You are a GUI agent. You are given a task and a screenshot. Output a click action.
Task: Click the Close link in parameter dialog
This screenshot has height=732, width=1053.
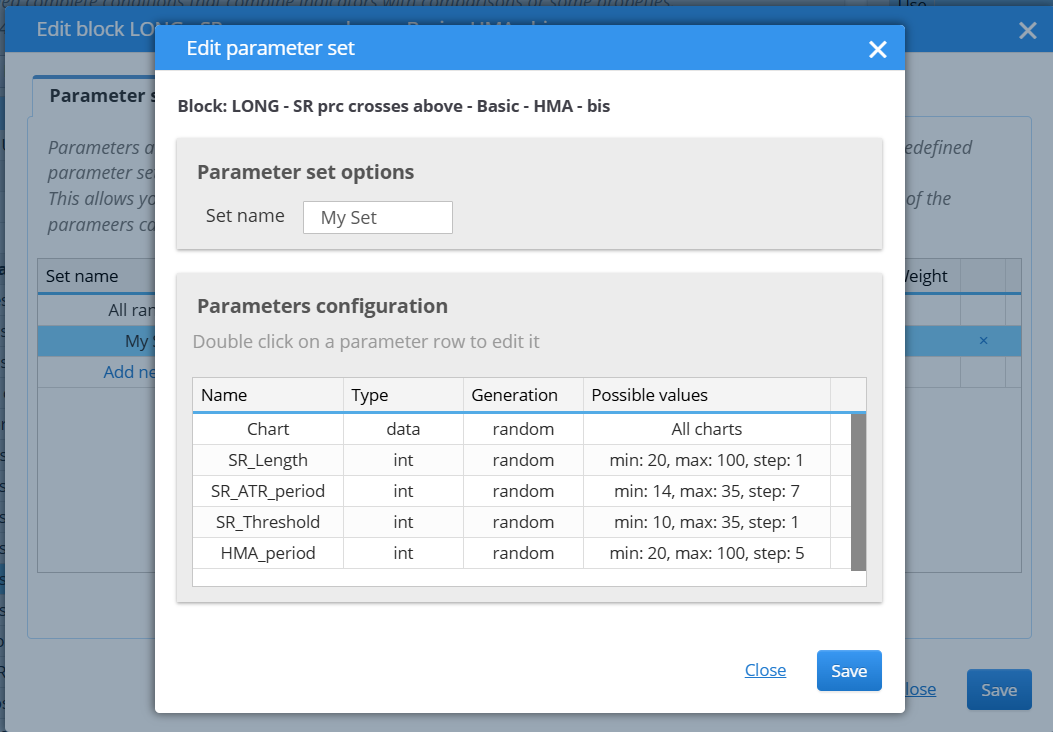click(765, 670)
